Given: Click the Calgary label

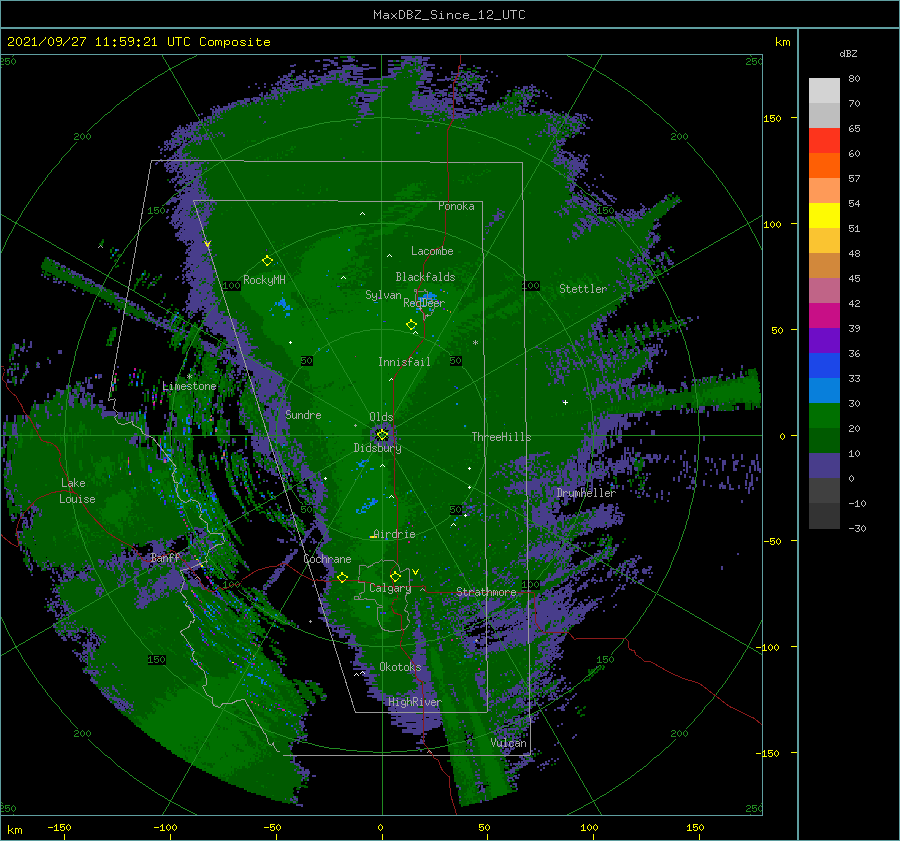Looking at the screenshot, I should coord(390,588).
